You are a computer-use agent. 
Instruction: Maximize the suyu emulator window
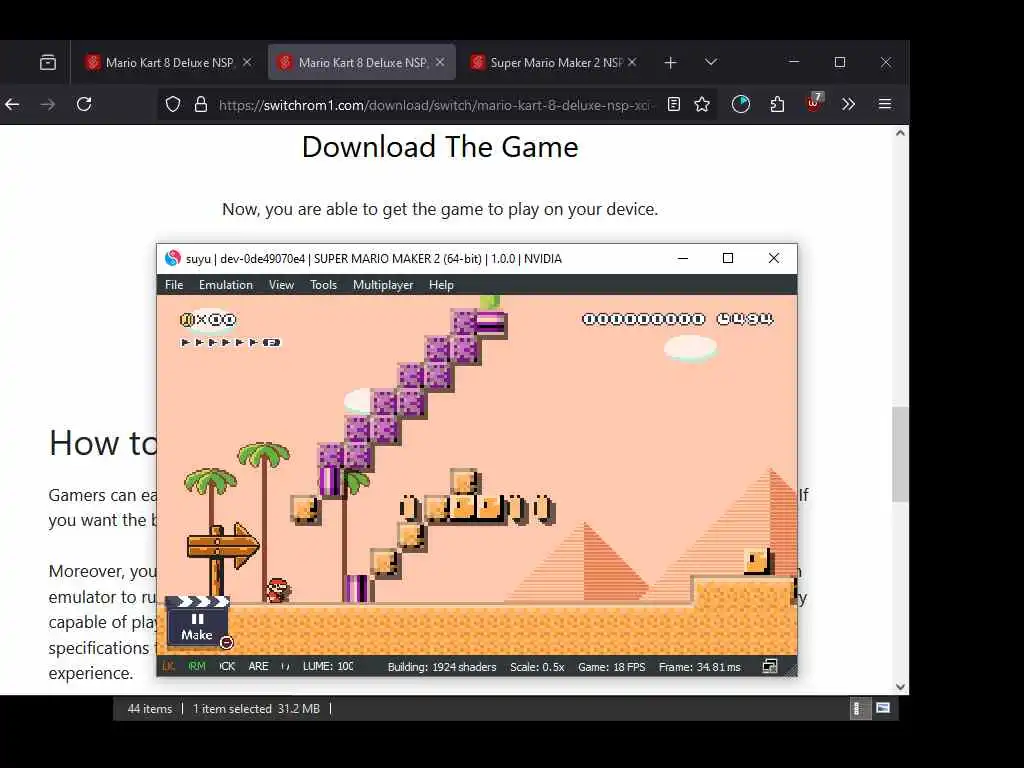[728, 258]
